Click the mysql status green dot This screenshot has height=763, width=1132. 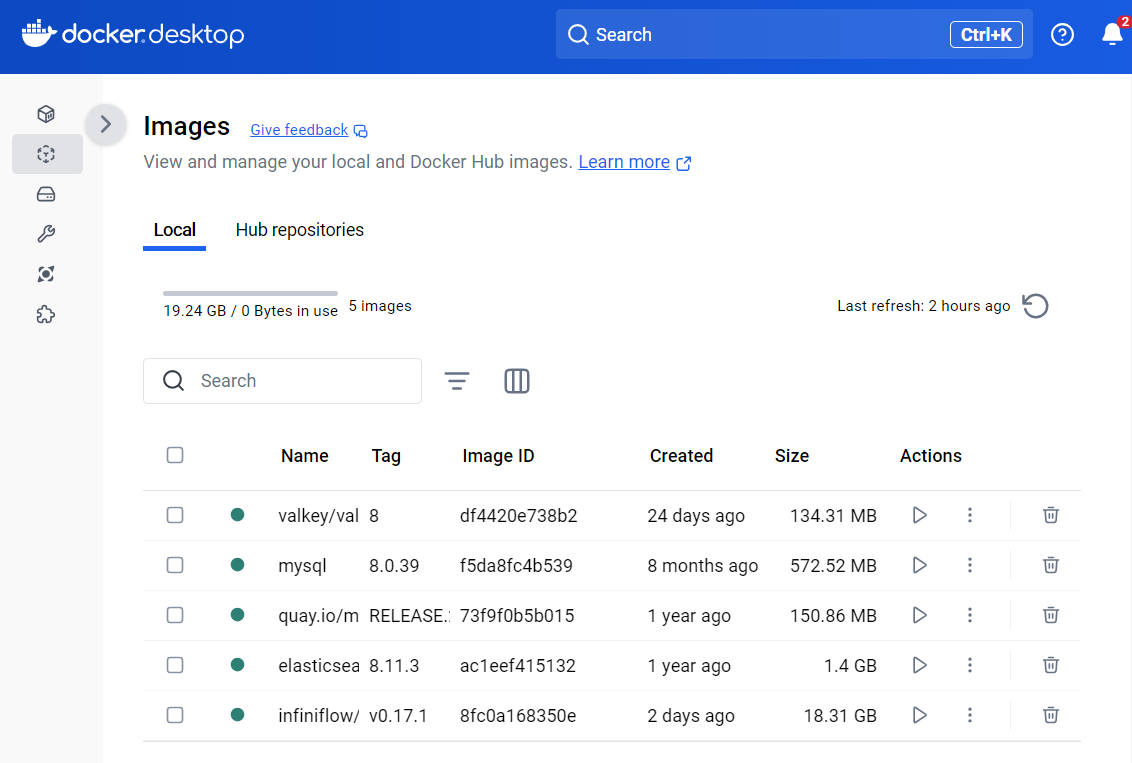click(237, 564)
